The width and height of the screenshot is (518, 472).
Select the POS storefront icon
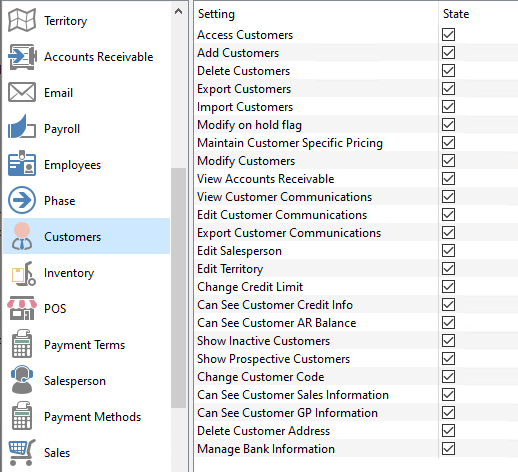pyautogui.click(x=22, y=308)
